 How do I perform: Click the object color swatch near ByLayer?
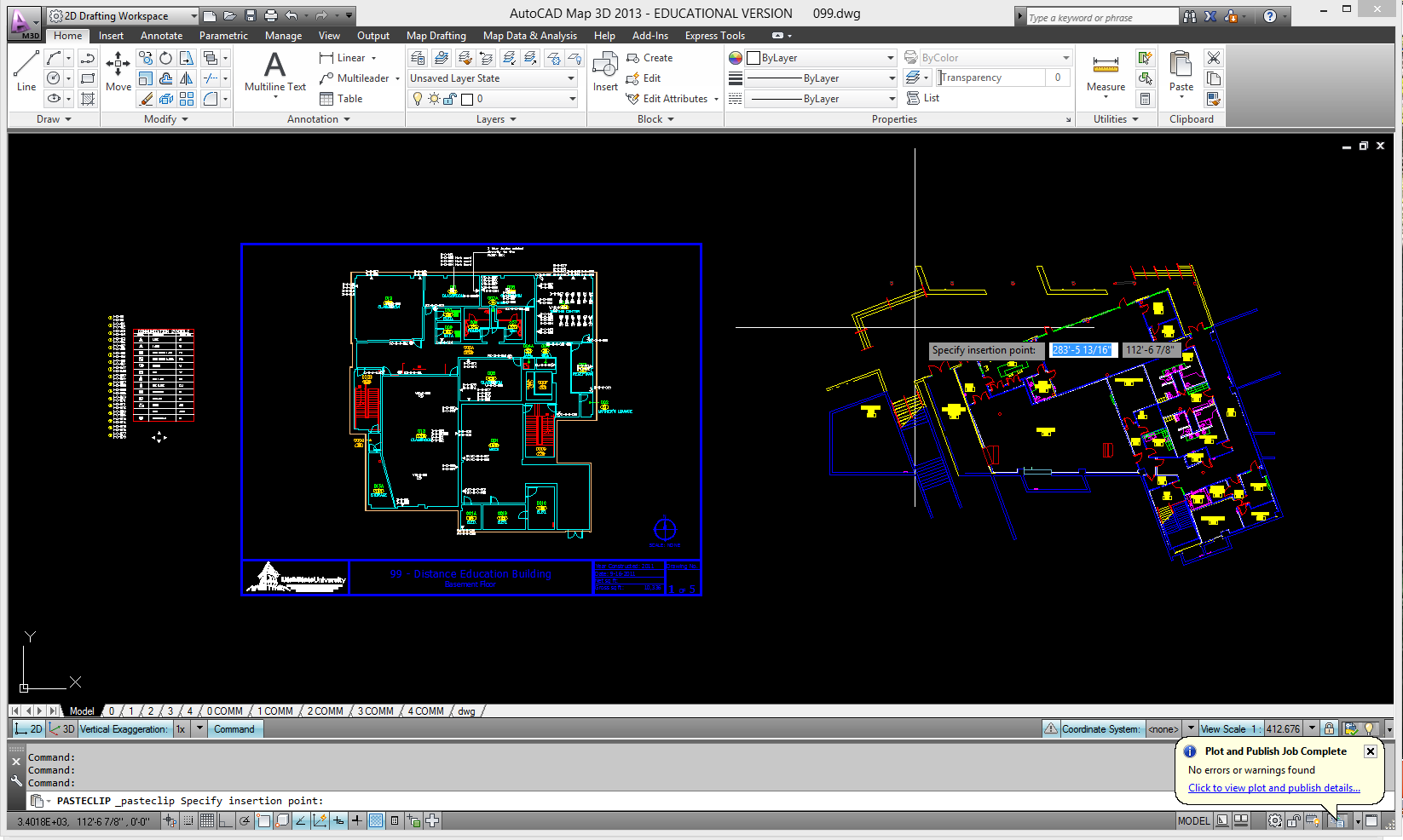[x=753, y=57]
